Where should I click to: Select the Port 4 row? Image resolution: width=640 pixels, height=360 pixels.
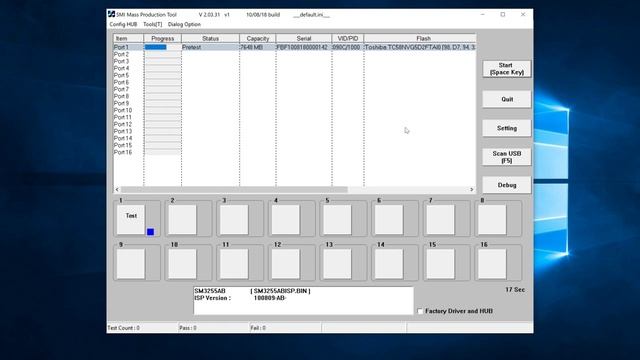coord(294,68)
